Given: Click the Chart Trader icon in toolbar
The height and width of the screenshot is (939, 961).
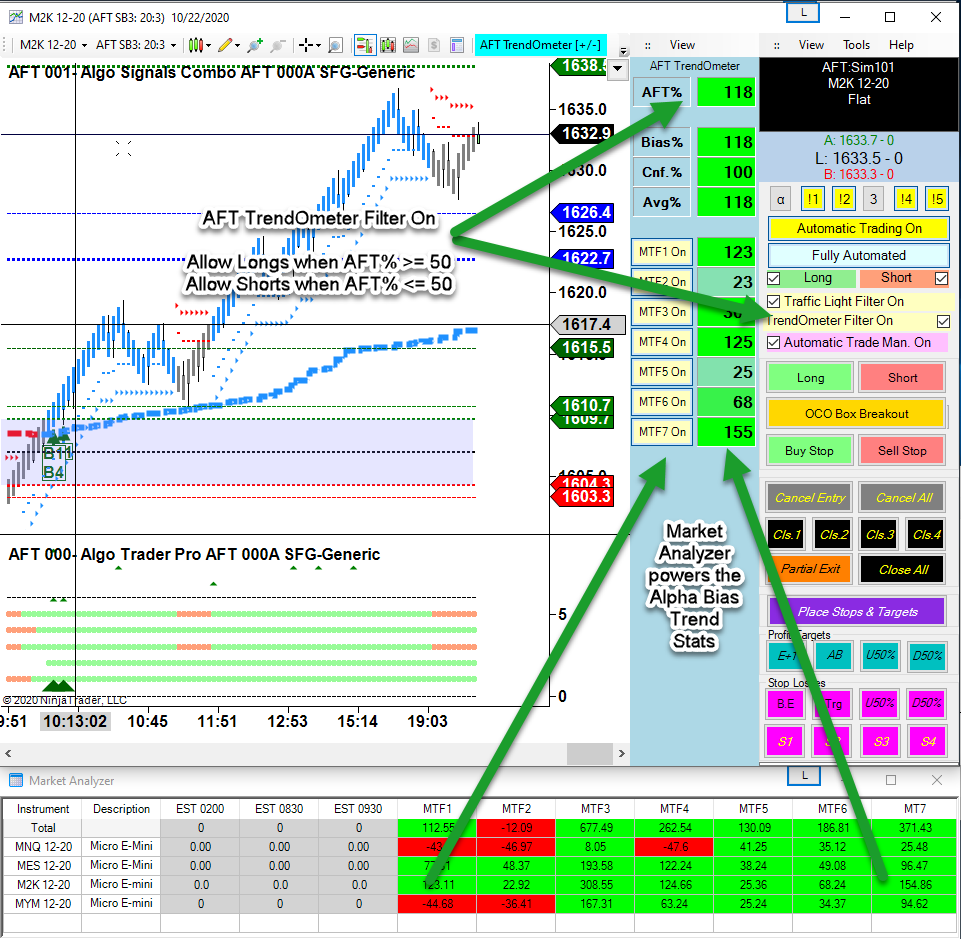Looking at the screenshot, I should coord(364,45).
